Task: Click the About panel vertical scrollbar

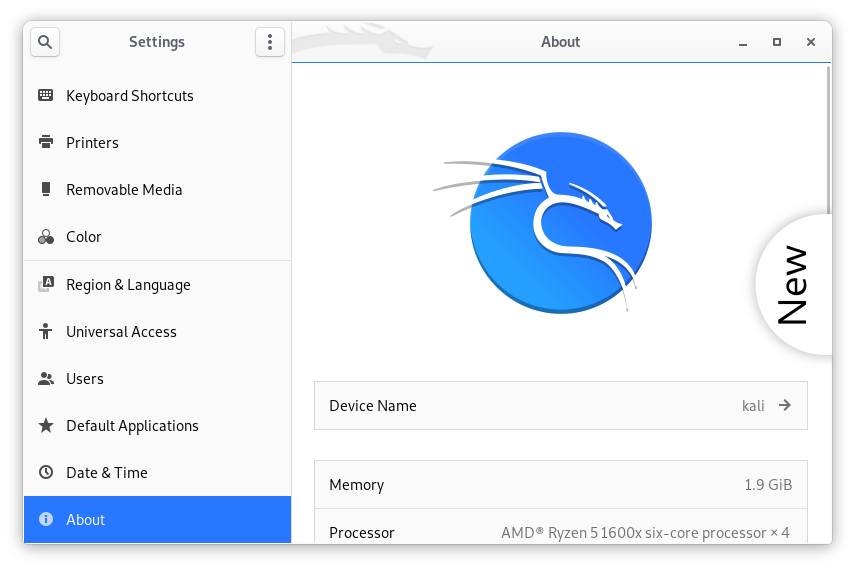Action: point(828,141)
